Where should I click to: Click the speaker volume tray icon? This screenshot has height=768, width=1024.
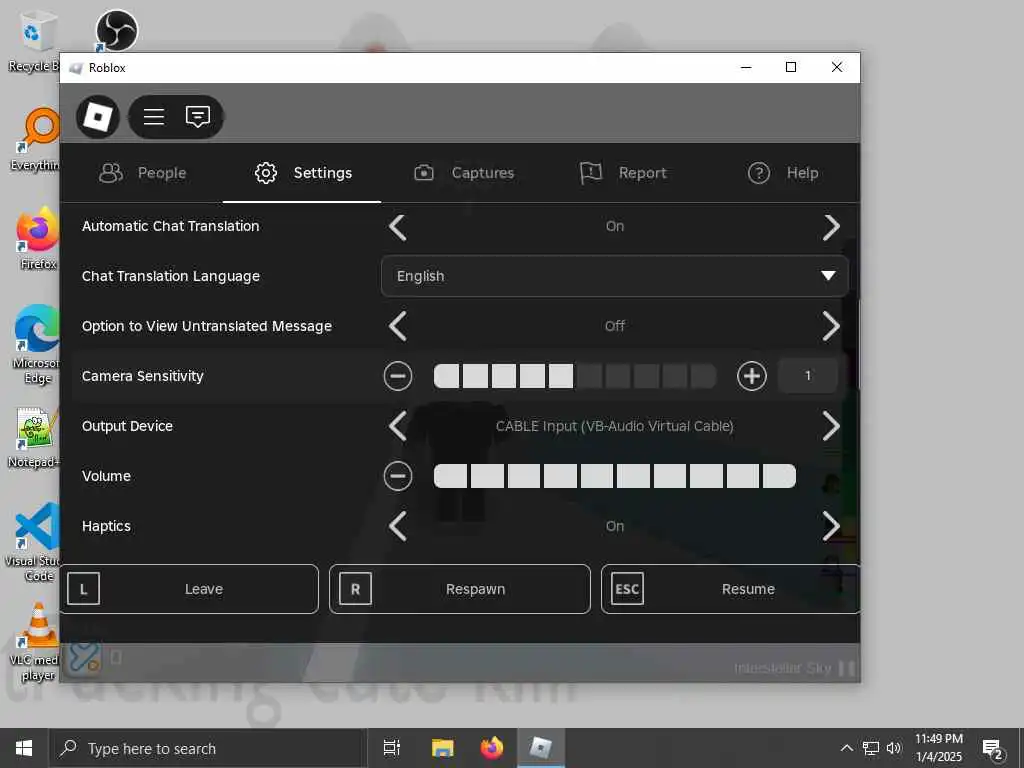coord(893,748)
